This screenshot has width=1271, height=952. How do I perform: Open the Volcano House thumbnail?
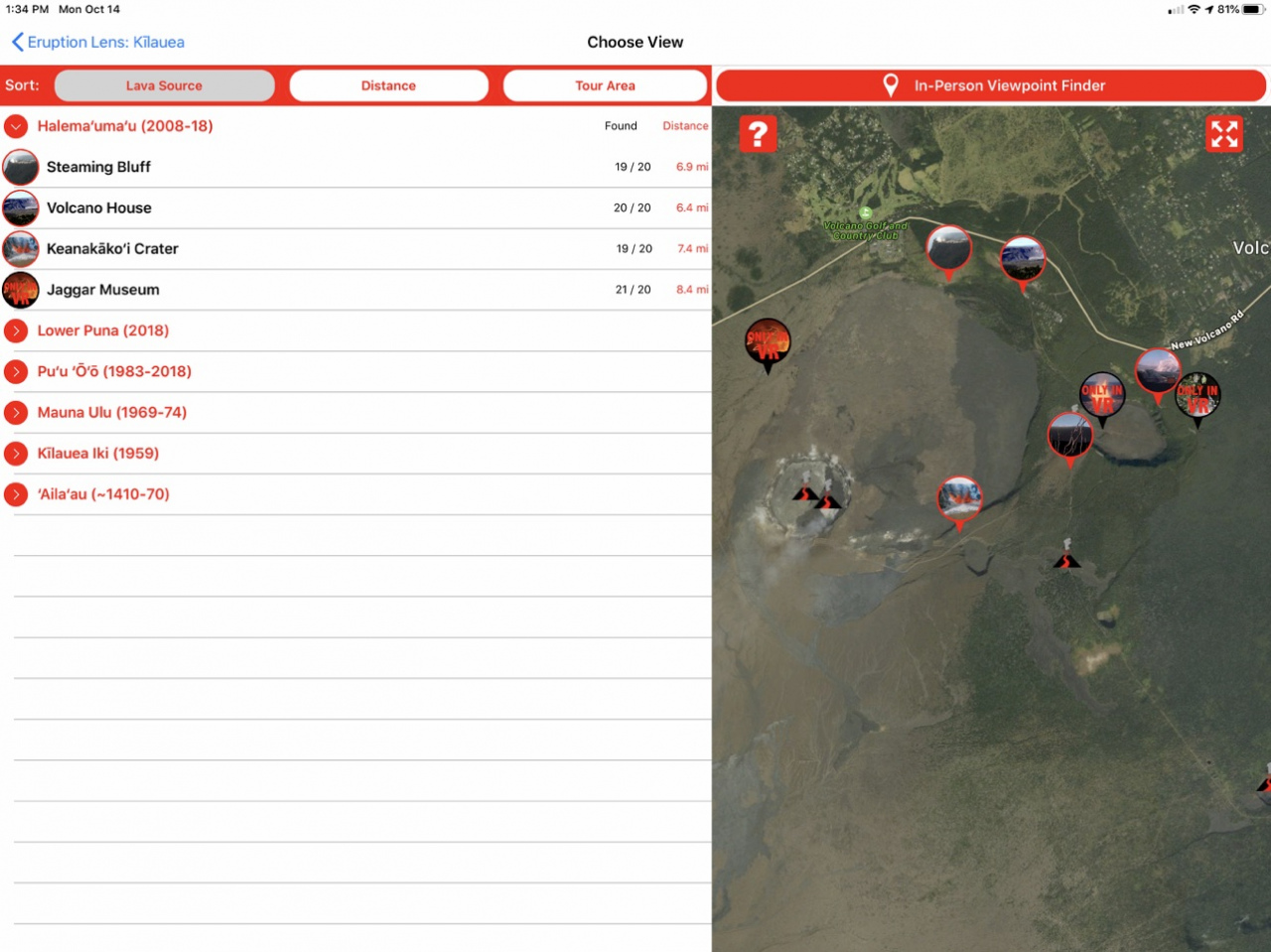21,207
